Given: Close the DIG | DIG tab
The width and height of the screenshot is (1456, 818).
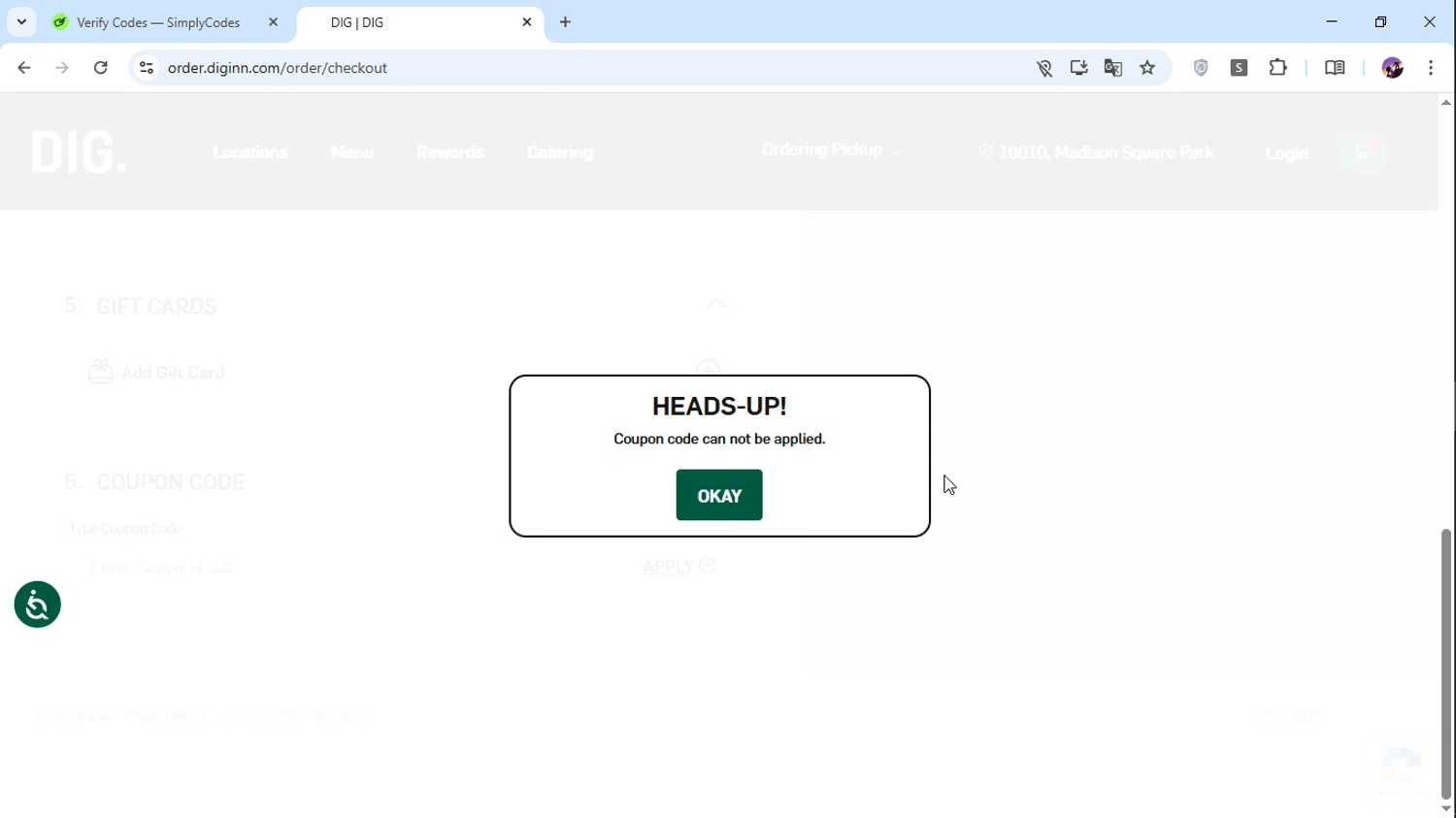Looking at the screenshot, I should click(x=527, y=21).
